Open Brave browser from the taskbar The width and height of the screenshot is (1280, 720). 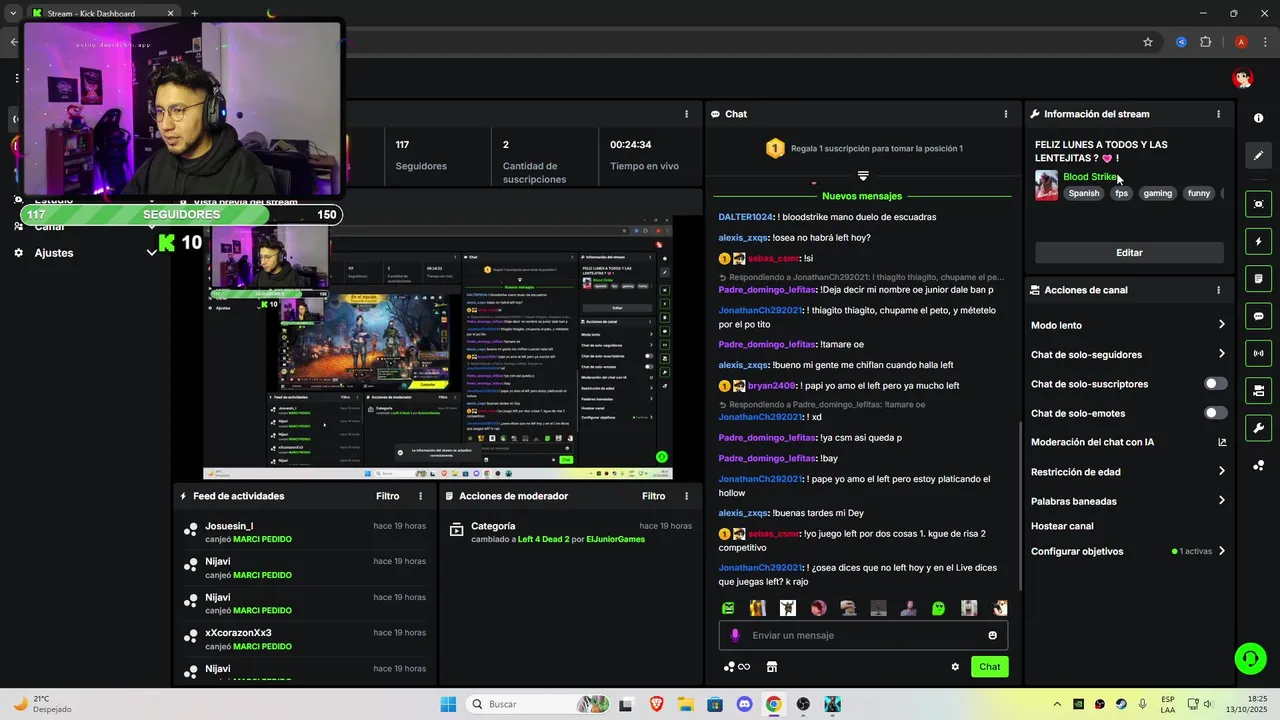[x=656, y=704]
